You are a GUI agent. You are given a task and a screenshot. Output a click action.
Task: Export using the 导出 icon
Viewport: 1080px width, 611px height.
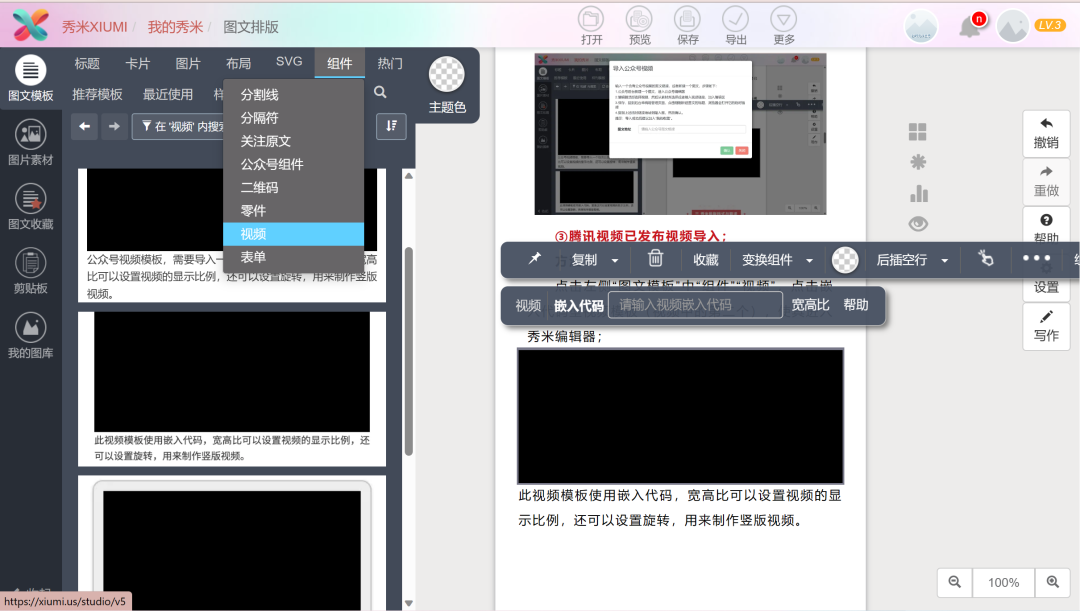pos(736,26)
